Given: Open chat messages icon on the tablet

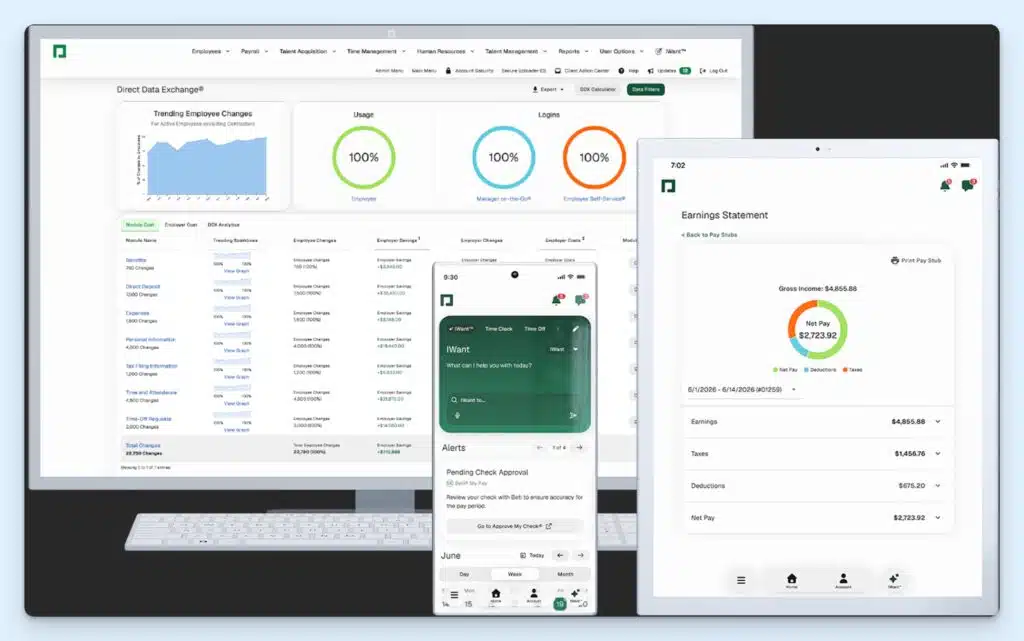Looking at the screenshot, I should pyautogui.click(x=968, y=186).
